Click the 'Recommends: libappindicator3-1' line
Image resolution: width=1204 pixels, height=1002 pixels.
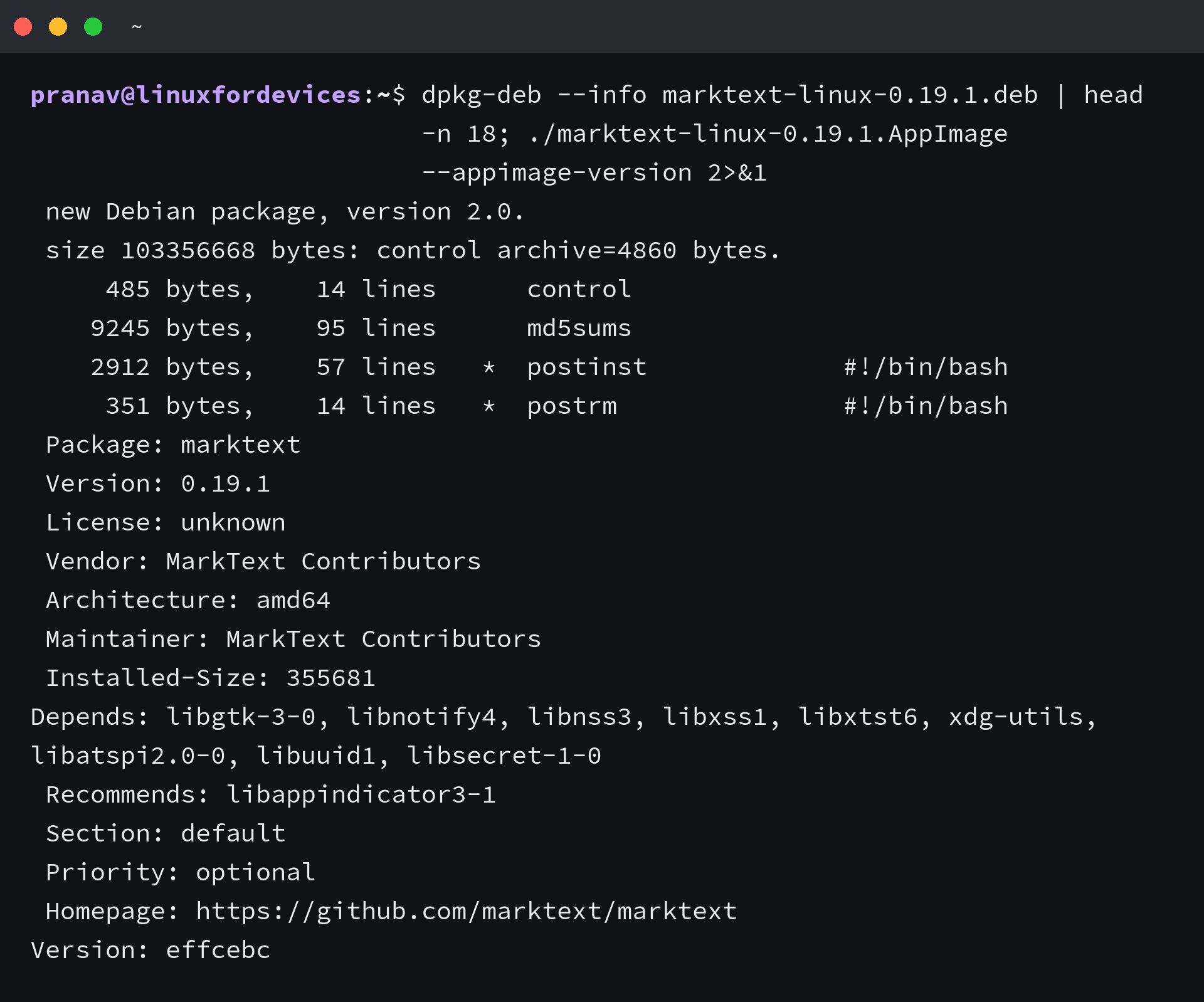(271, 795)
